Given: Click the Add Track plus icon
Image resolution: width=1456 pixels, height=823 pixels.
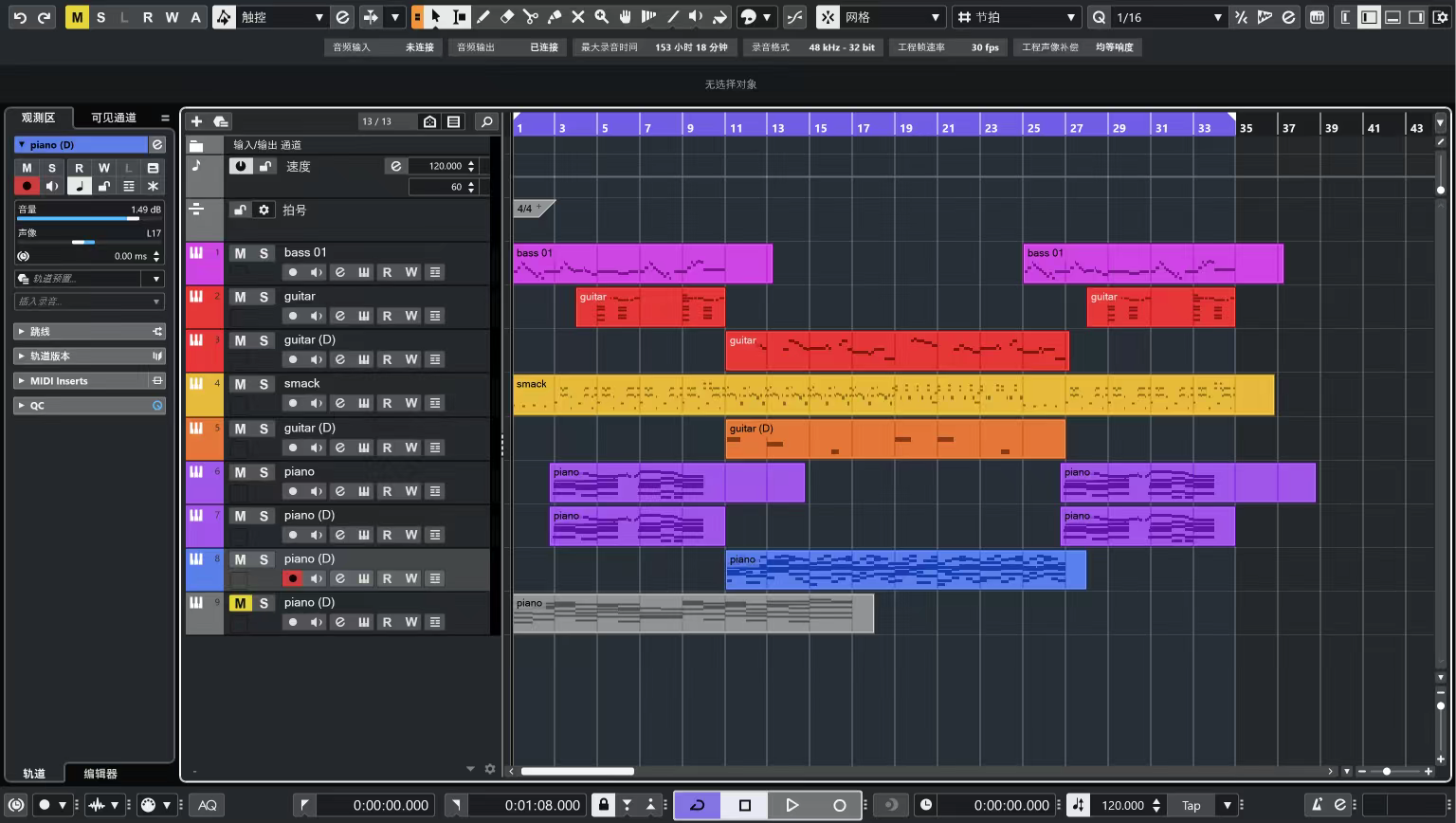Looking at the screenshot, I should coord(196,121).
